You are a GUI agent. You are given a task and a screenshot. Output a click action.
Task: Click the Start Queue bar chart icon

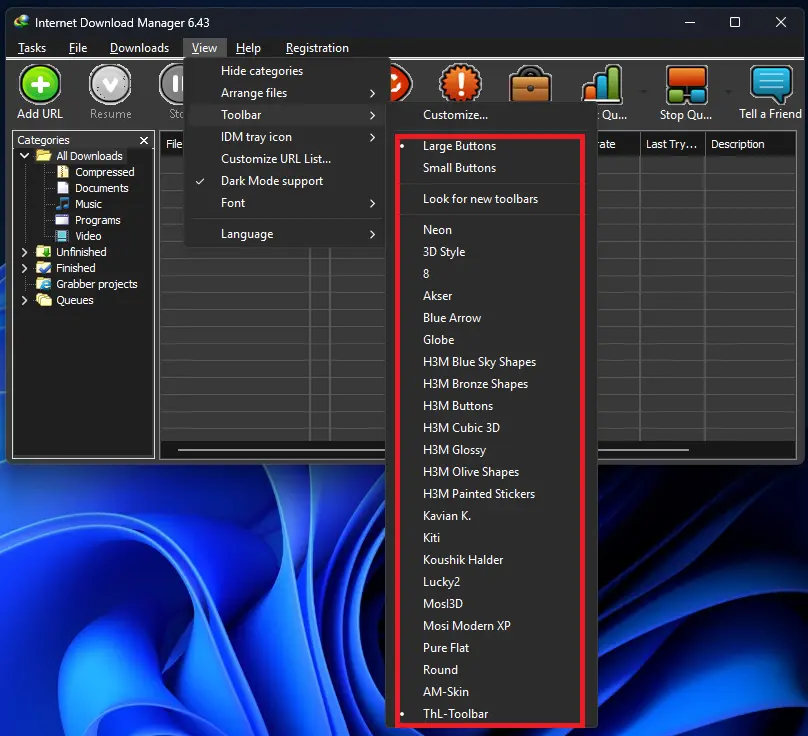(602, 83)
